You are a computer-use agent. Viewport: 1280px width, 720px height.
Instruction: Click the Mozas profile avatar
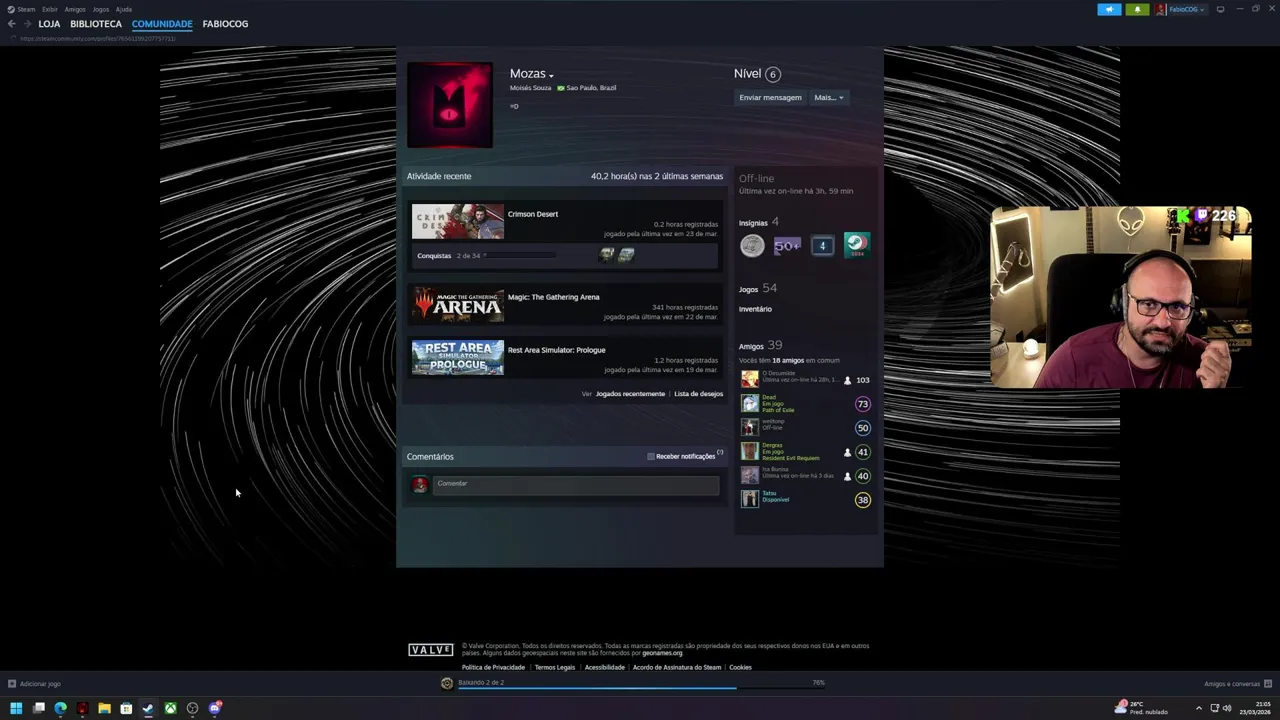point(450,105)
